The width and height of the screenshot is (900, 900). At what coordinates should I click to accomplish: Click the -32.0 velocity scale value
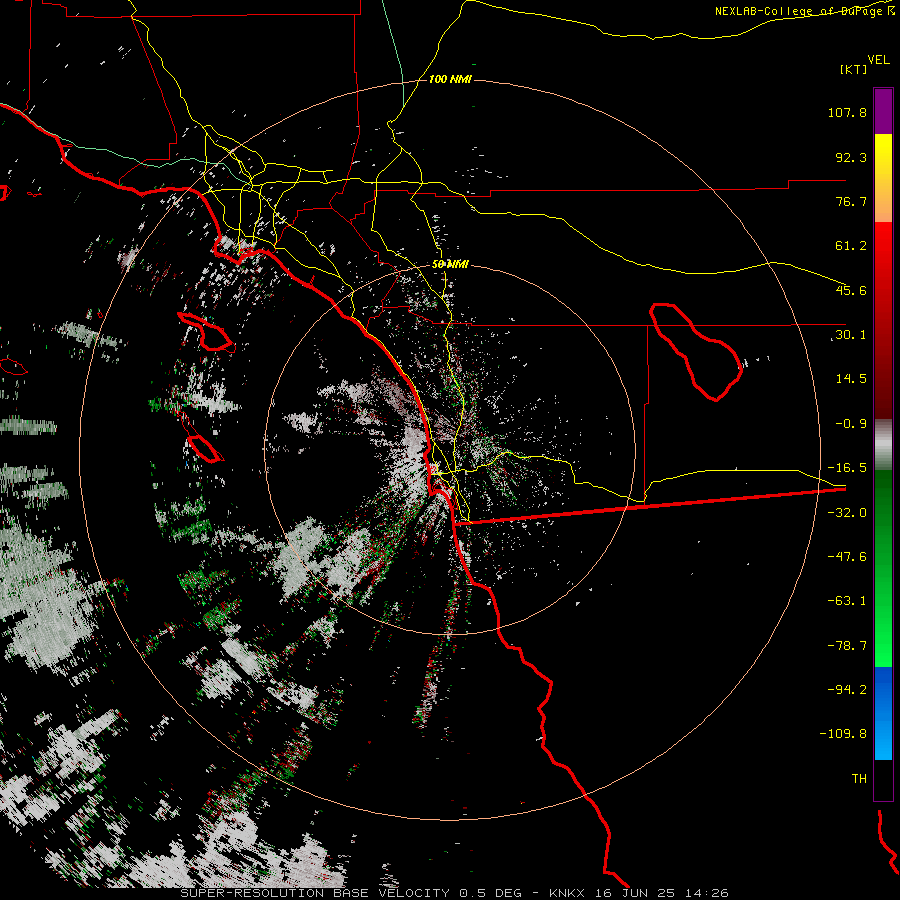click(847, 513)
